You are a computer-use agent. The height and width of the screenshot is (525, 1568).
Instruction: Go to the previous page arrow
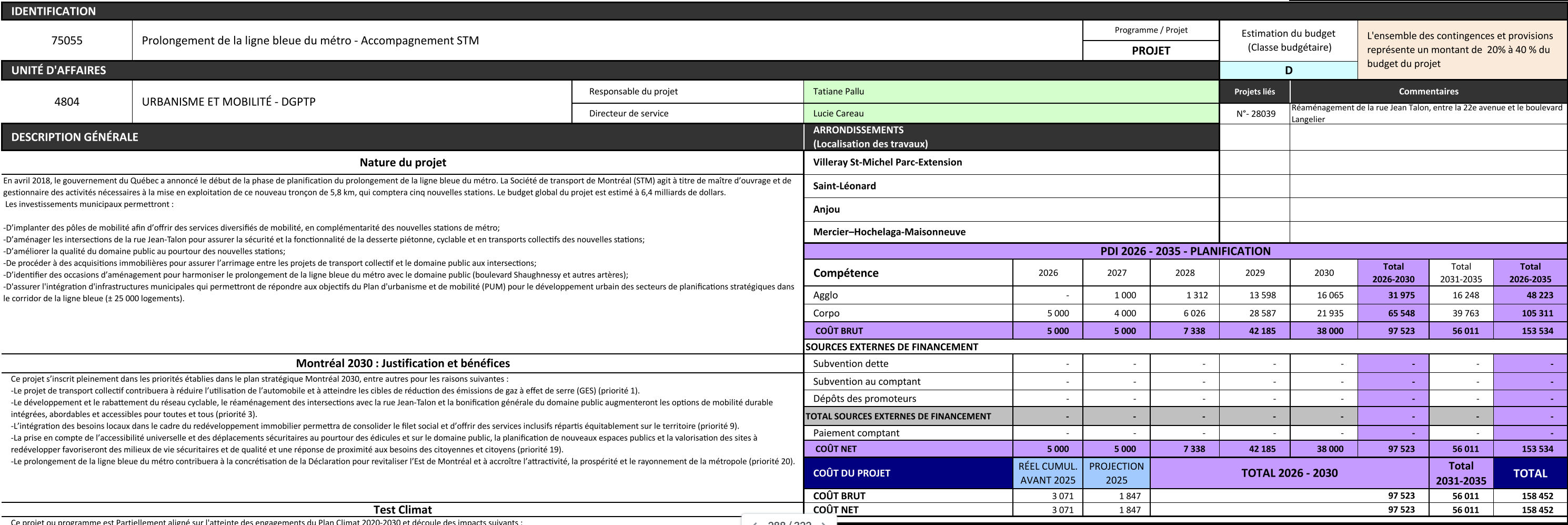[755, 523]
